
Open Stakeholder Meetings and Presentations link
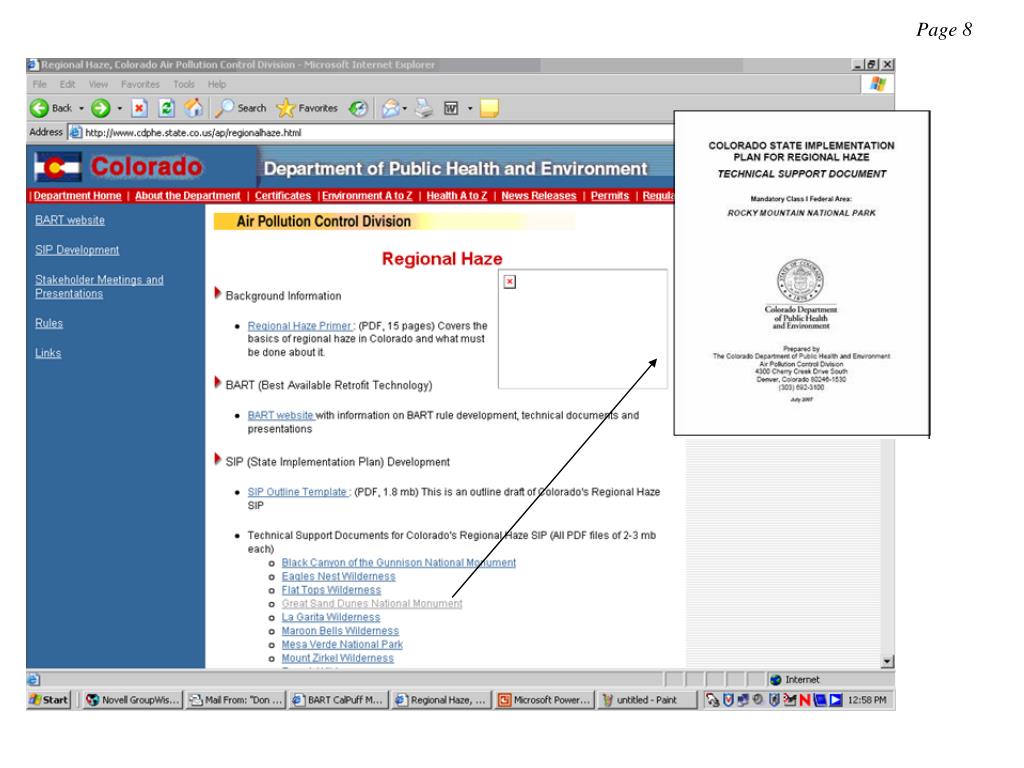99,287
